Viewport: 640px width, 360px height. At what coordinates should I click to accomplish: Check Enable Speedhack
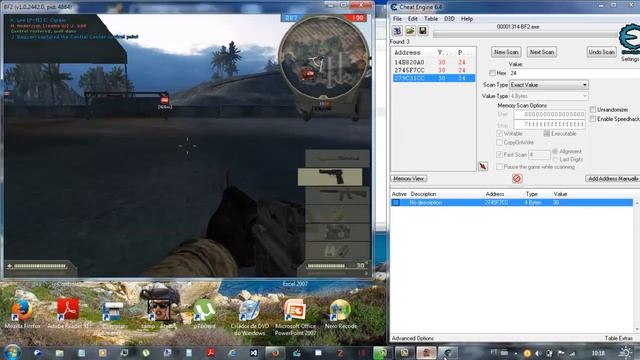click(x=593, y=119)
